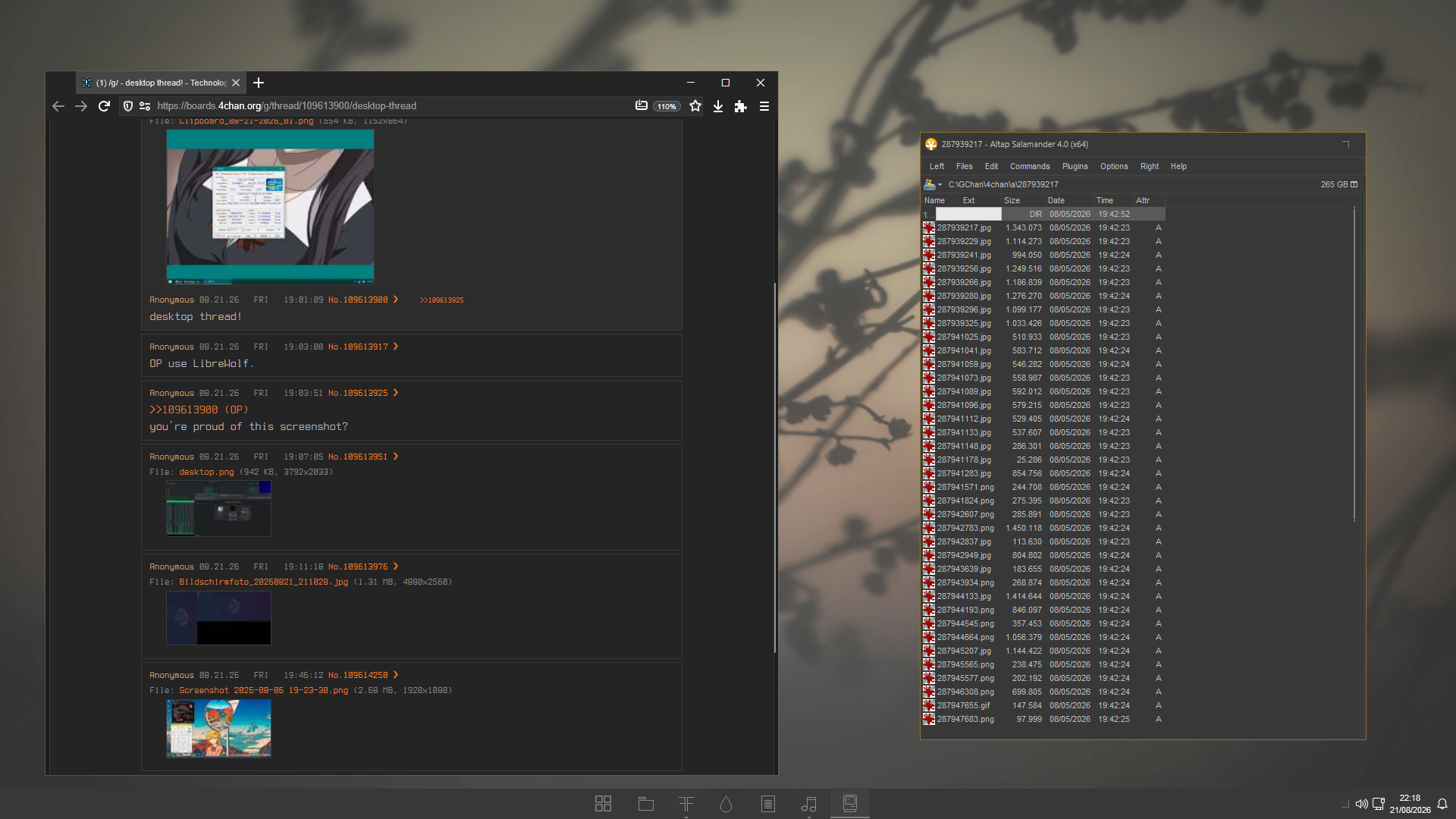Select the parent directory up-arrow row
The image size is (1456, 819).
tap(1043, 214)
